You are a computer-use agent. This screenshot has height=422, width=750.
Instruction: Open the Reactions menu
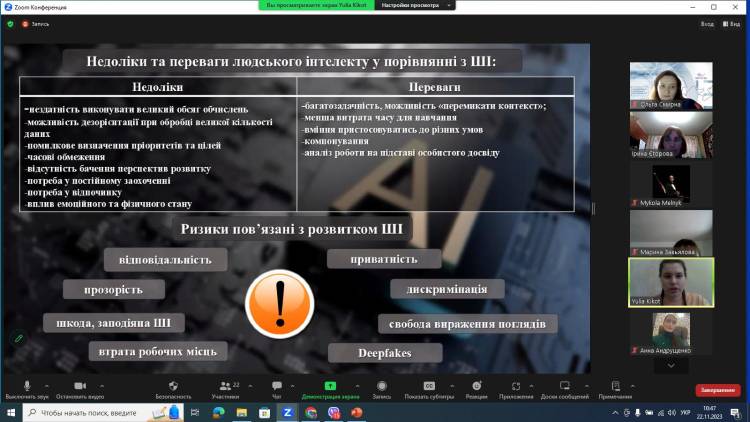coord(476,386)
